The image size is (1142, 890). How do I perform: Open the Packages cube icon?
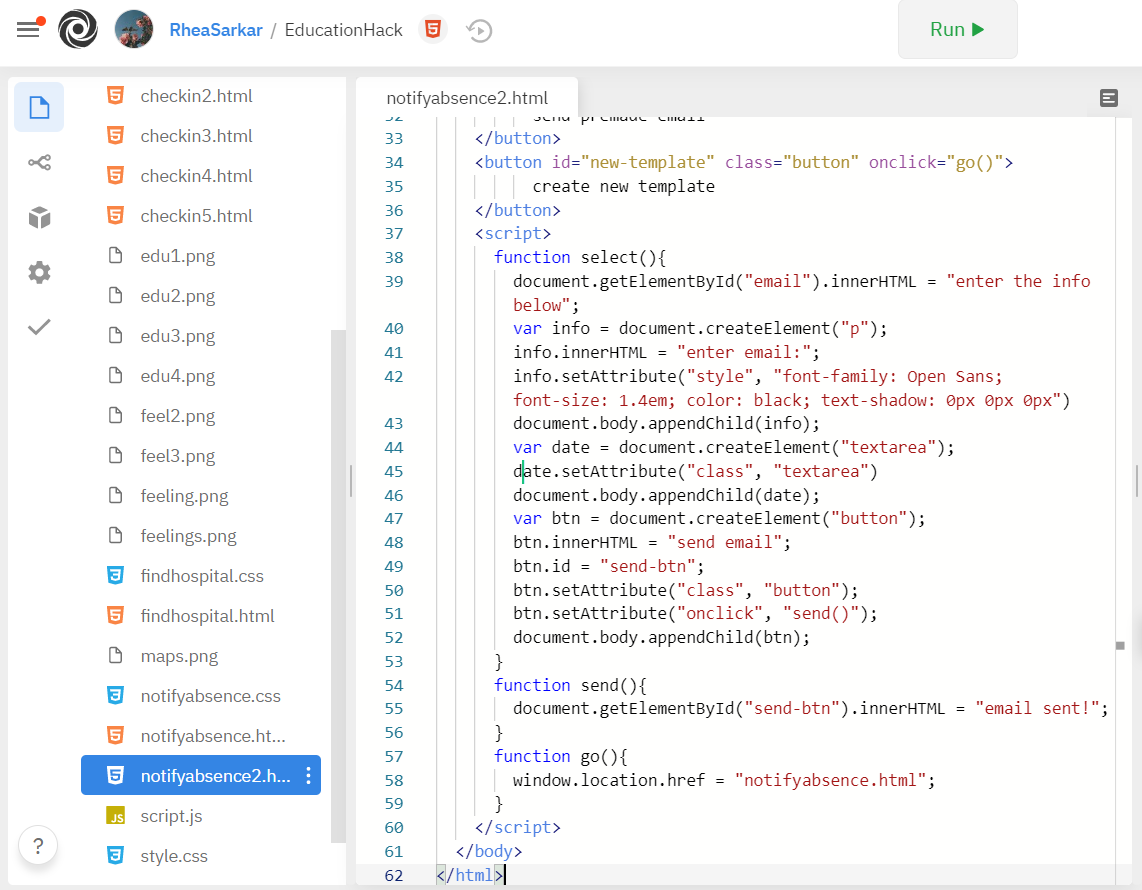(x=39, y=217)
